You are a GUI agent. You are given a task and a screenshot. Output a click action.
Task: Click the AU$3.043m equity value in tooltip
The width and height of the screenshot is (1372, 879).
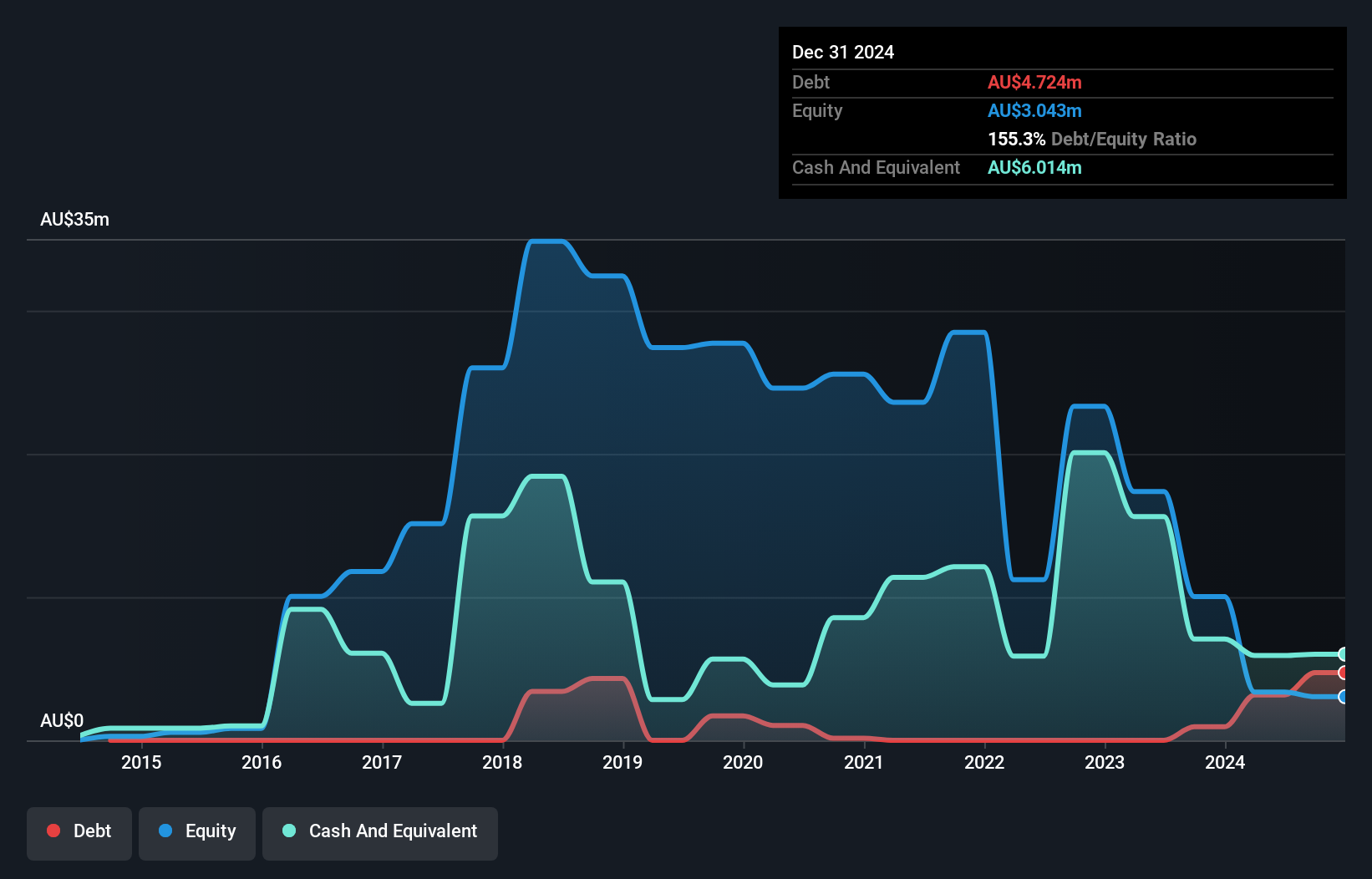pos(1034,110)
